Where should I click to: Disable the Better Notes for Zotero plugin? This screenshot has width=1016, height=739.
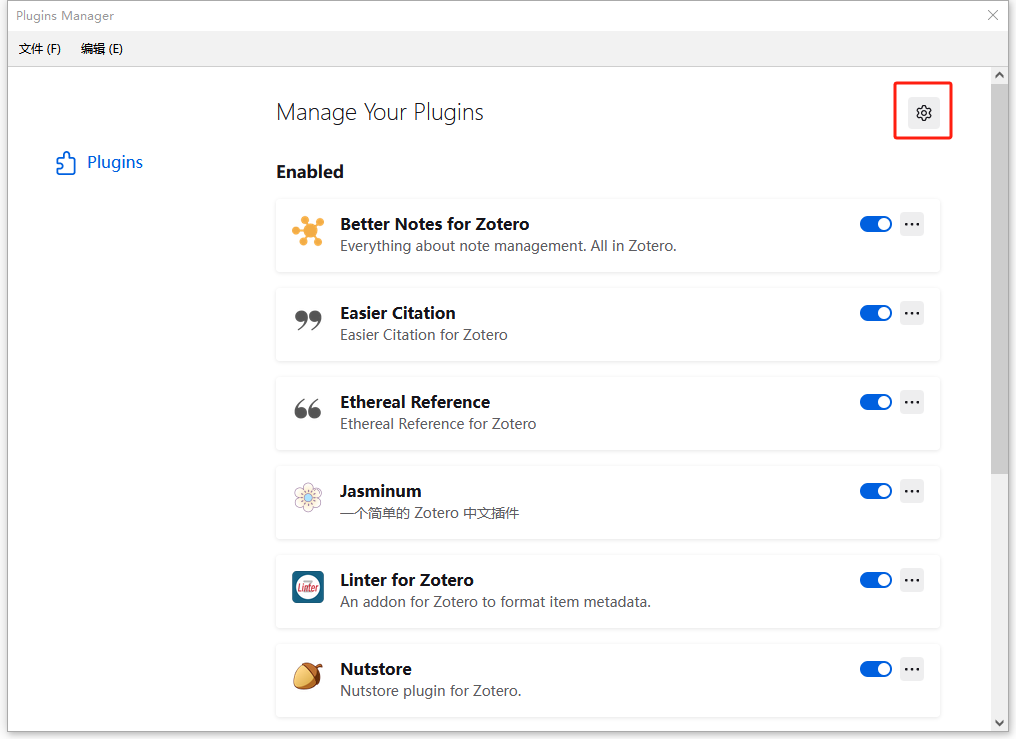875,224
